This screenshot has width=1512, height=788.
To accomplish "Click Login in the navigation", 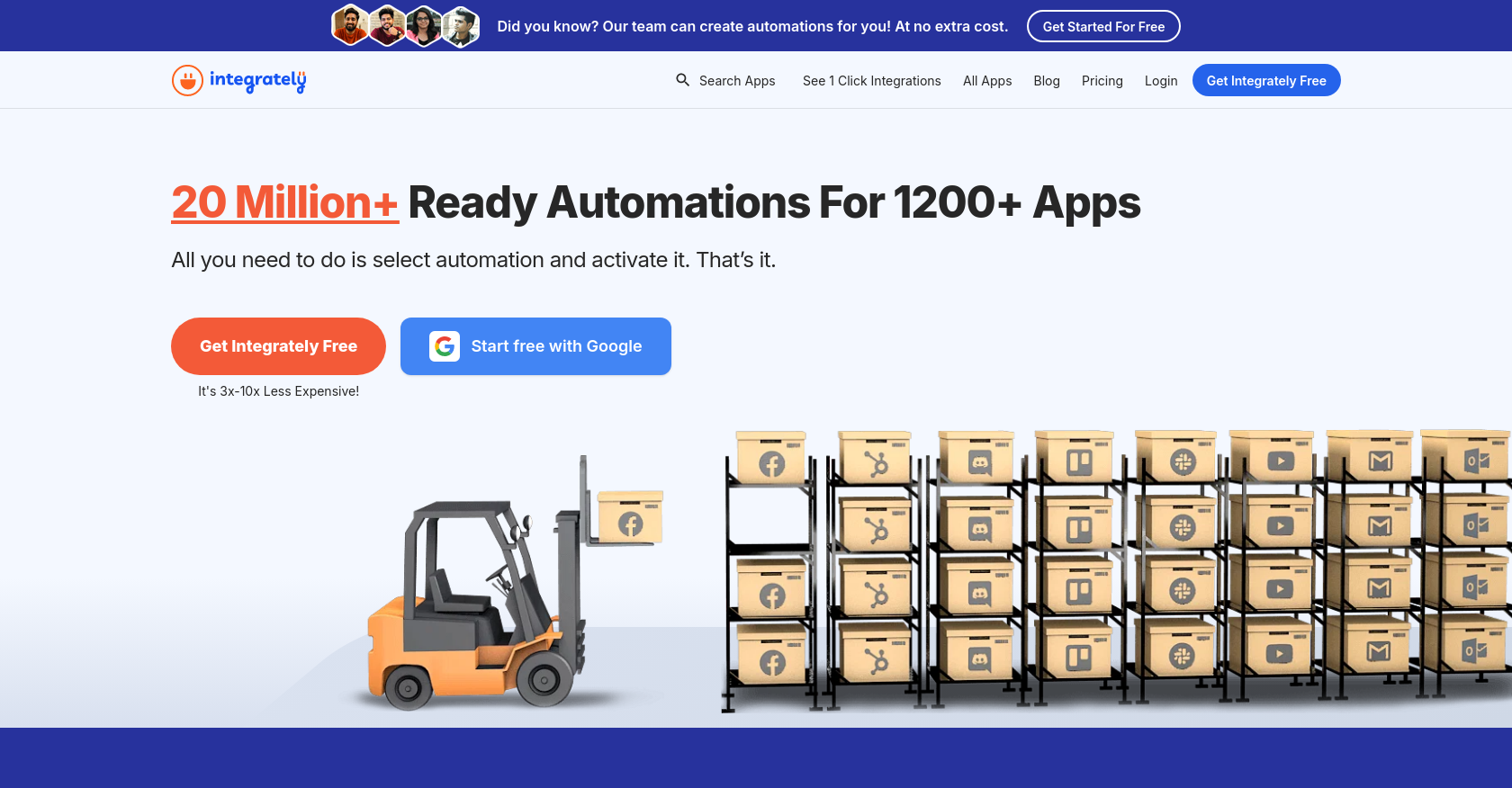I will [x=1161, y=81].
